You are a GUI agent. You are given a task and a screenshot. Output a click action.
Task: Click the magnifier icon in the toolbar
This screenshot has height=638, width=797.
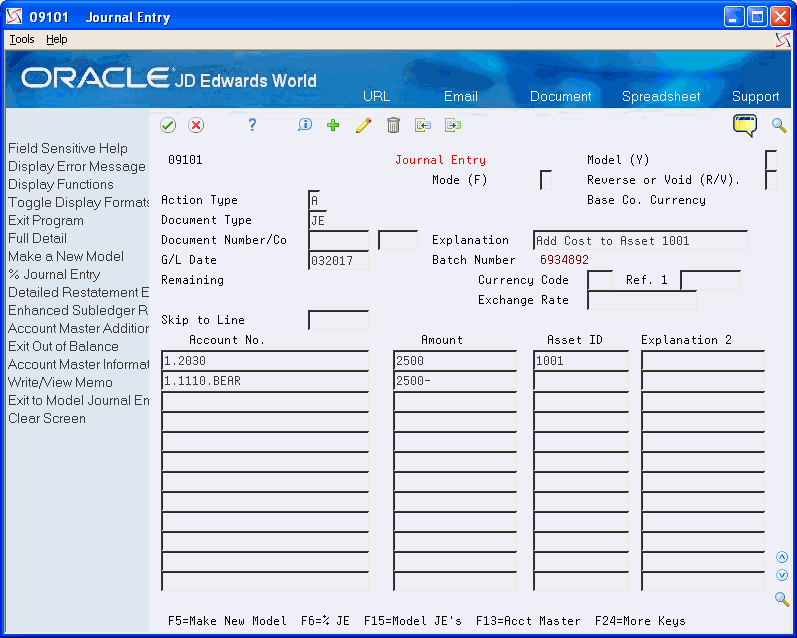pyautogui.click(x=779, y=125)
